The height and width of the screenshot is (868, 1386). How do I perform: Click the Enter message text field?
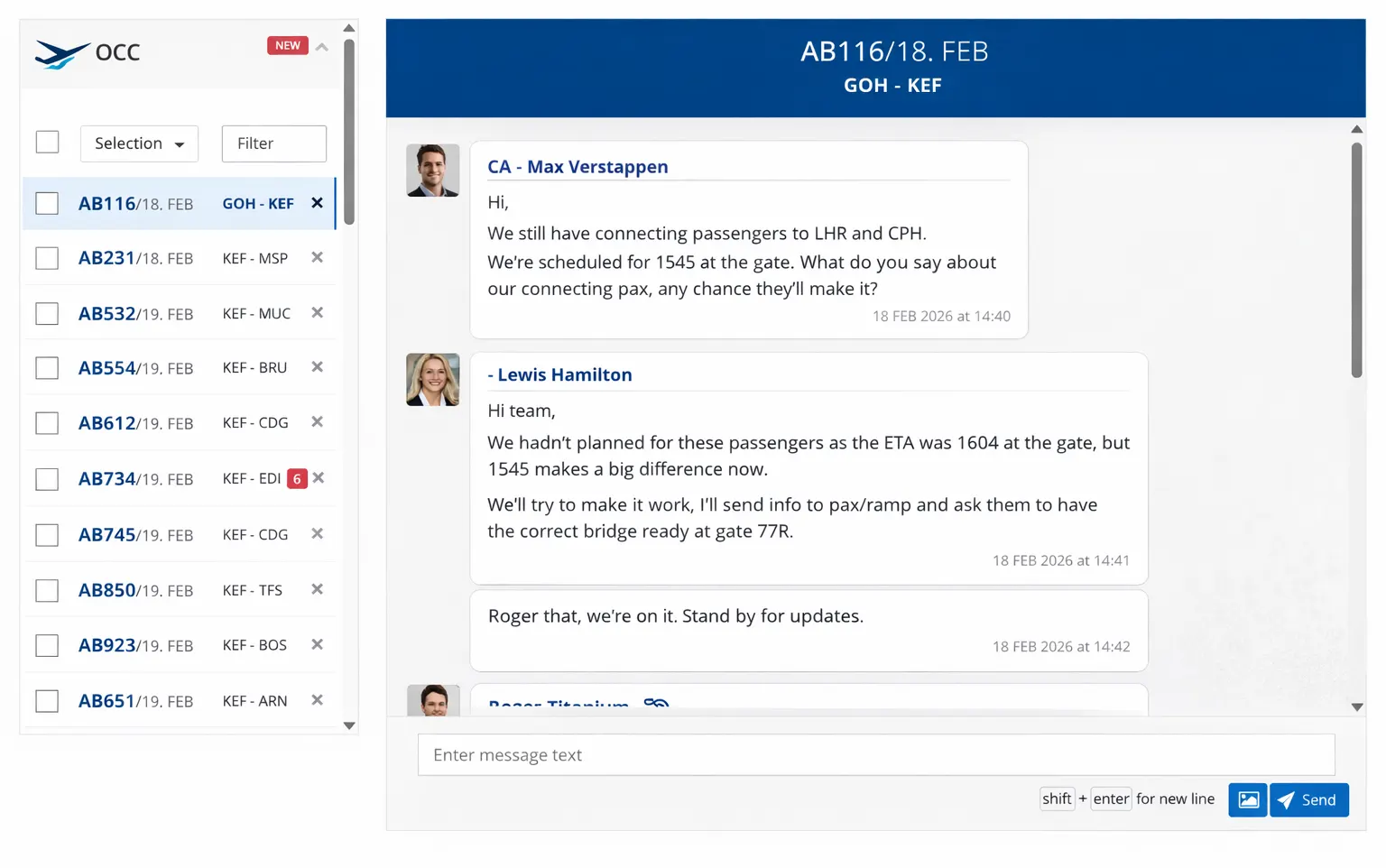click(876, 755)
